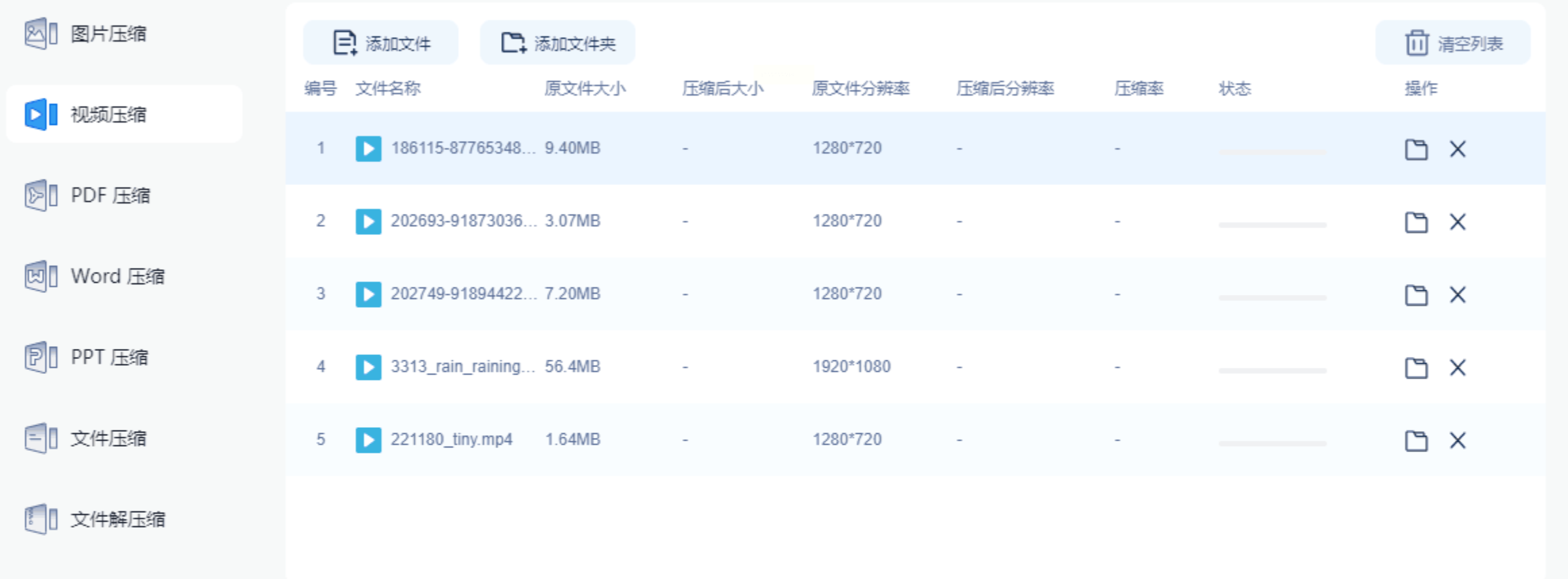Open folder for file 202749-91894422
1568x579 pixels.
1416,295
